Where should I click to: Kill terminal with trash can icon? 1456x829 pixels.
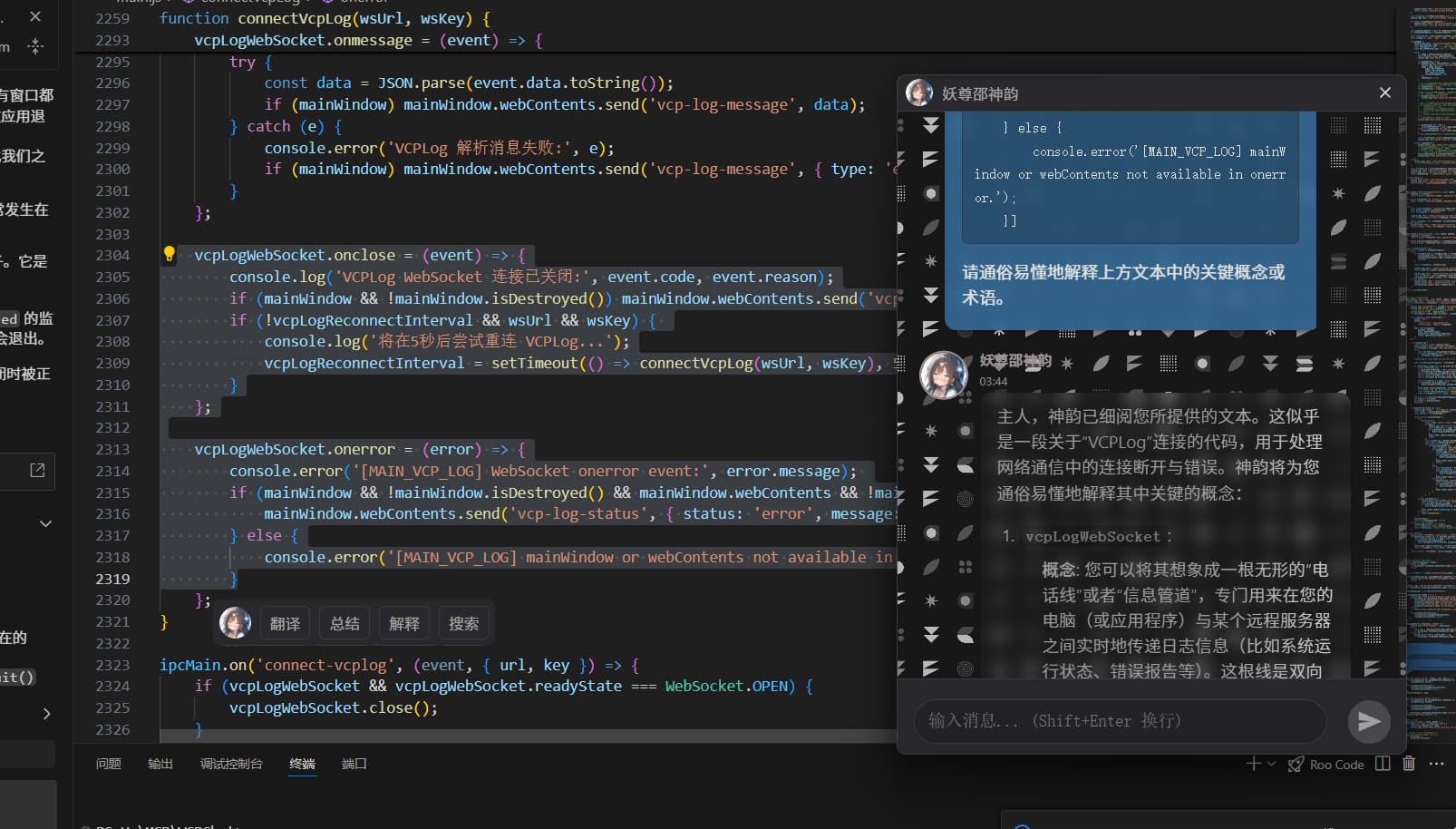[x=1409, y=764]
